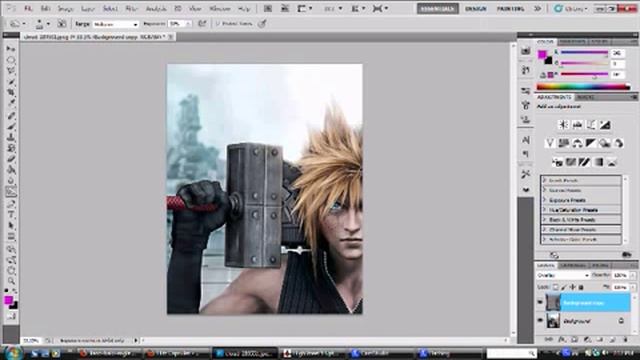Open the Image menu
The width and height of the screenshot is (640, 360).
click(65, 9)
